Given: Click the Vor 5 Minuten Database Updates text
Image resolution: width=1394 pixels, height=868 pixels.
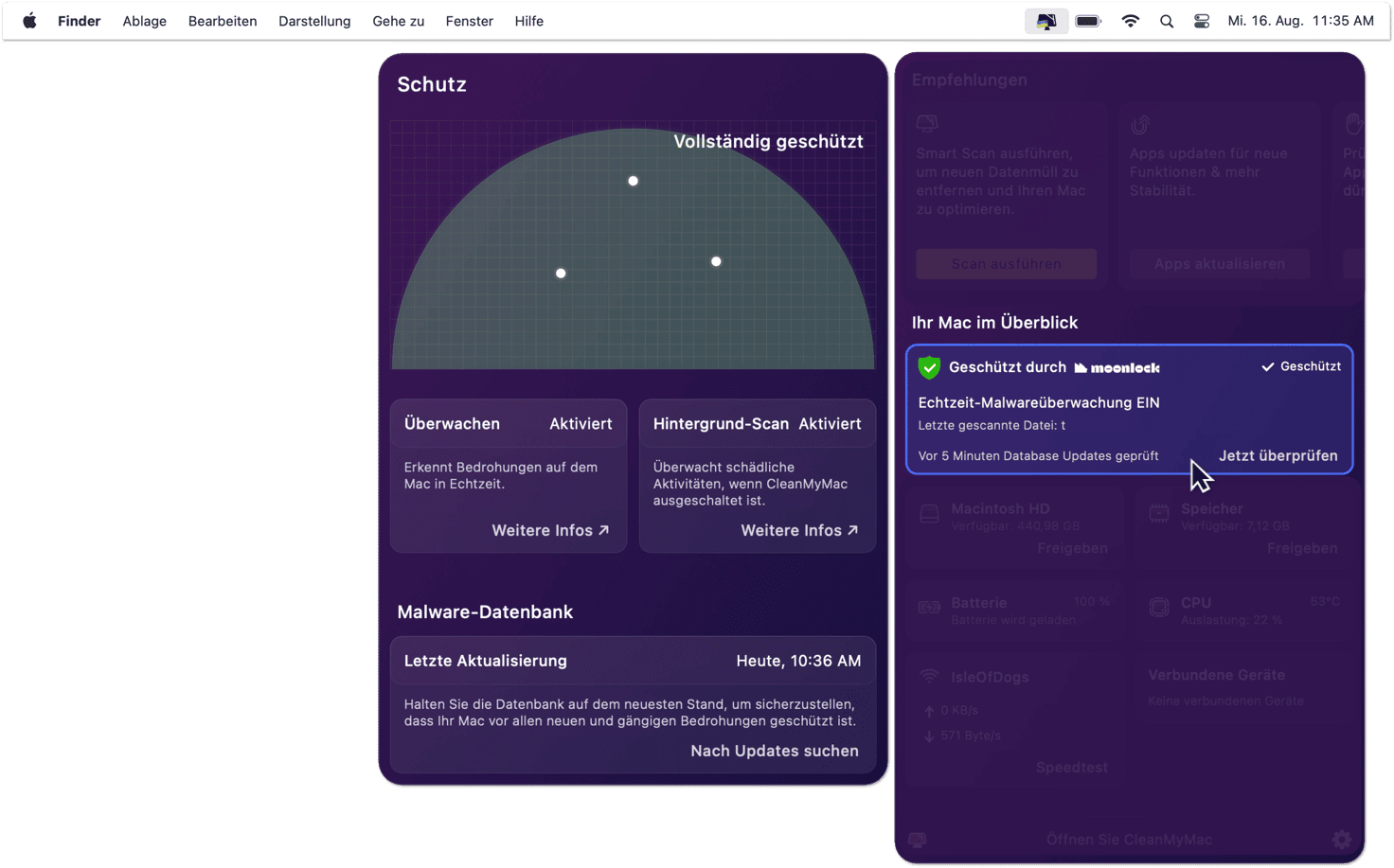Looking at the screenshot, I should (x=1038, y=455).
